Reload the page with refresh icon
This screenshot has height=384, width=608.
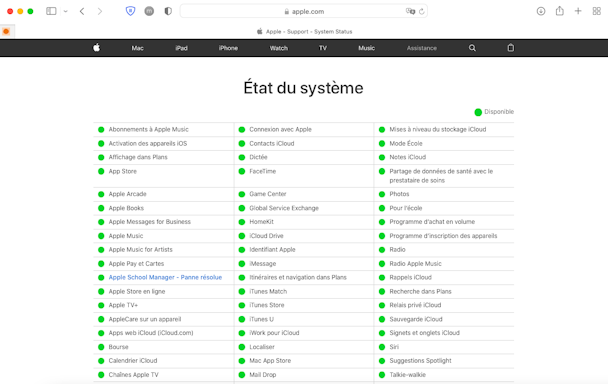[x=422, y=11]
